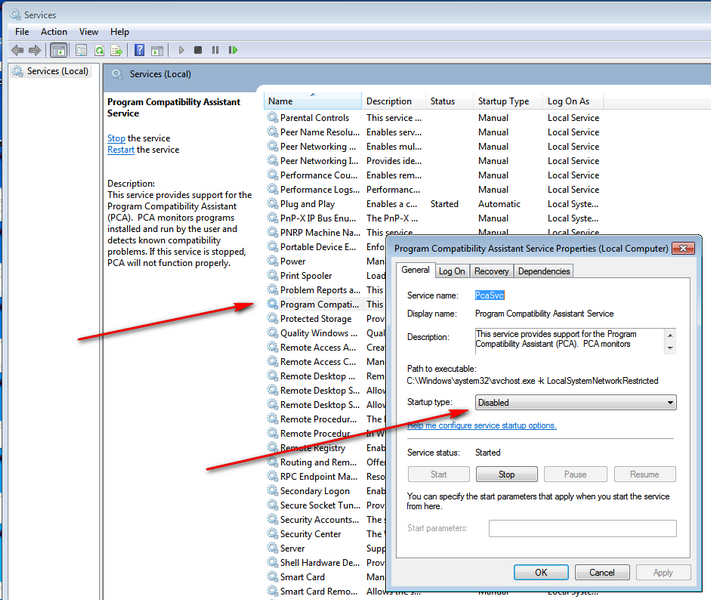
Task: Sort list by Name column header
Action: point(312,101)
